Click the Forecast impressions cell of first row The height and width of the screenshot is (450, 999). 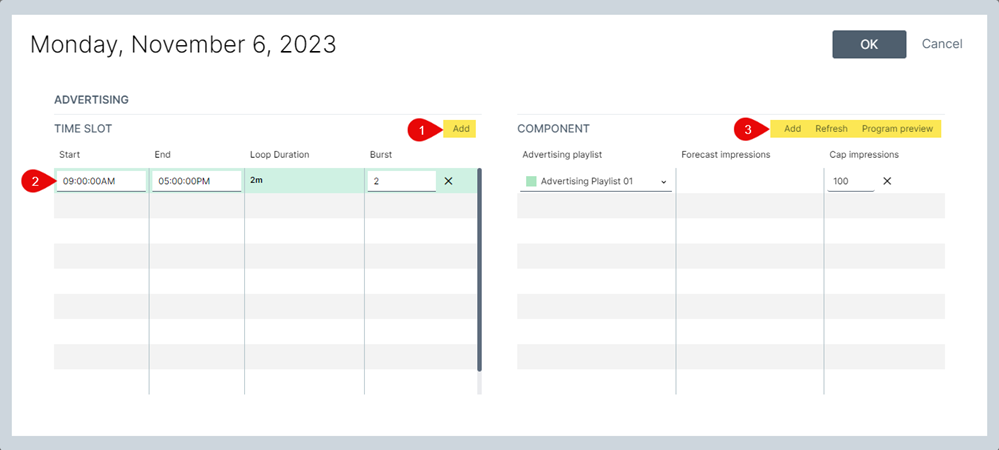[750, 181]
